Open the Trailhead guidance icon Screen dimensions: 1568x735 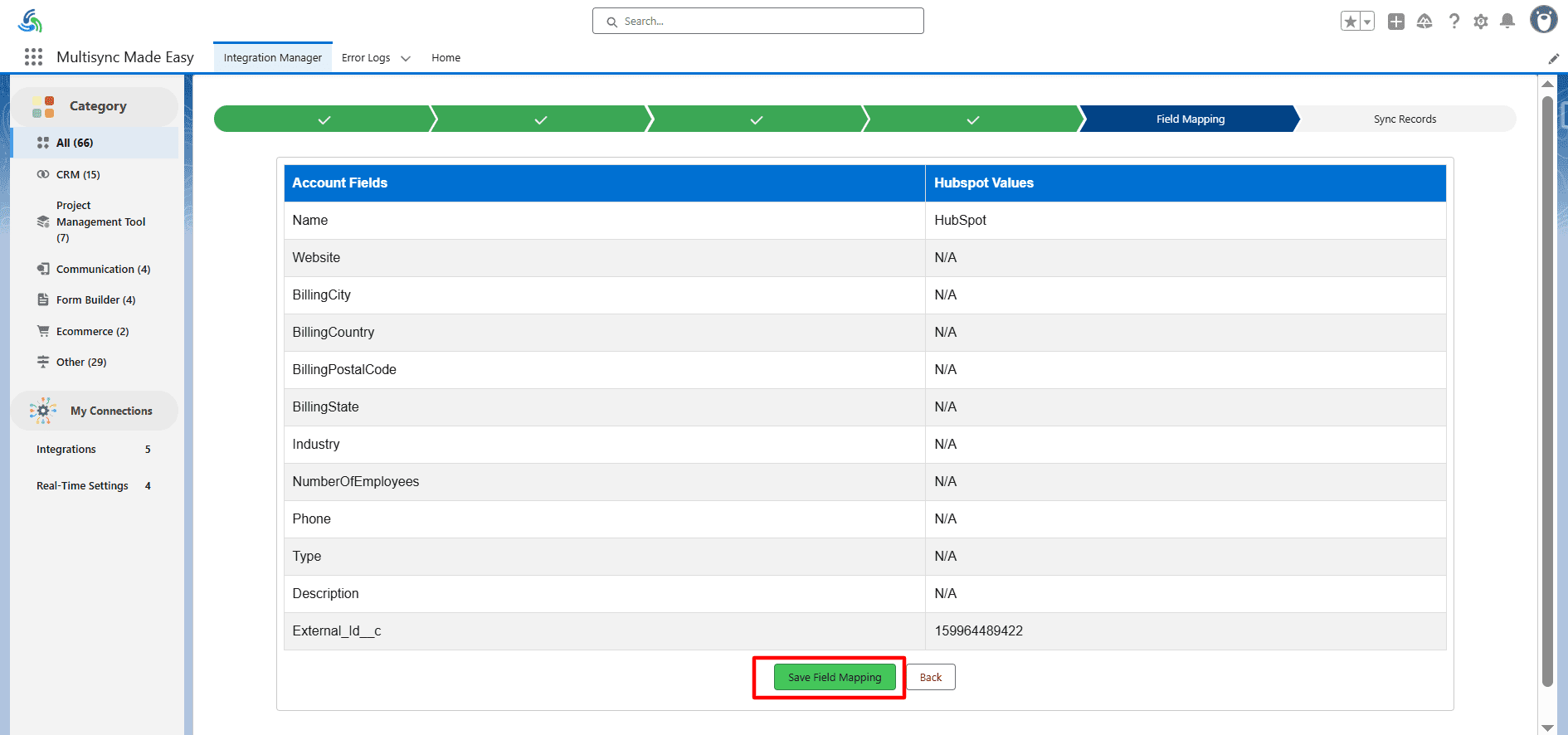point(1424,22)
